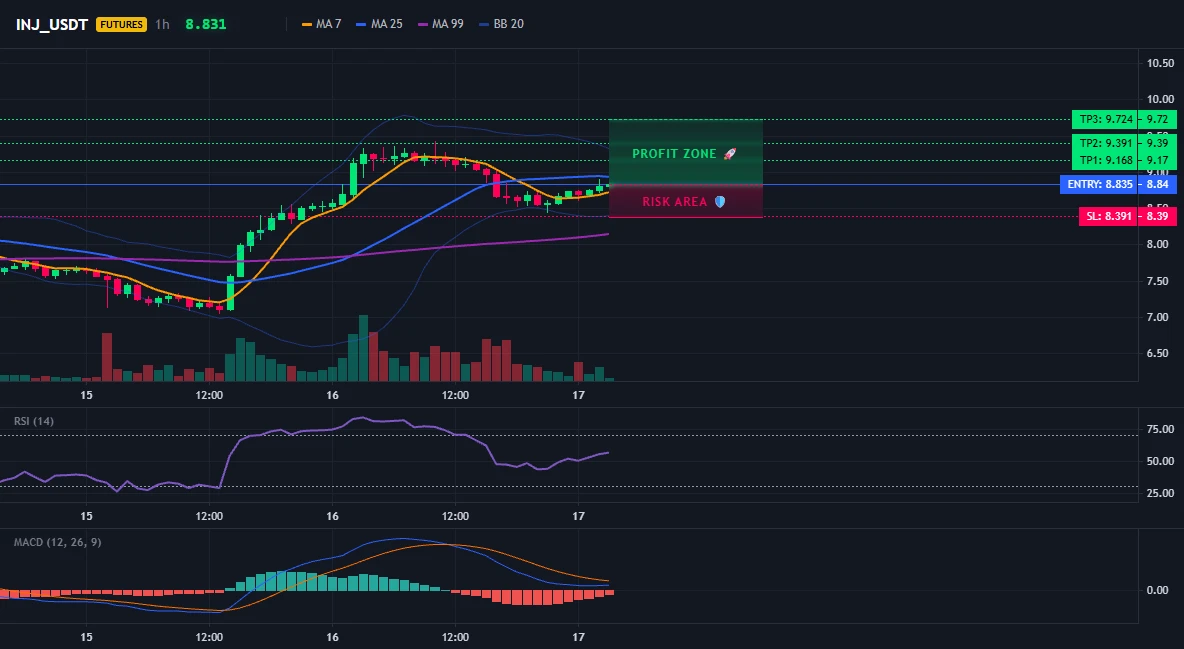Click the shield icon beside RISK AREA
This screenshot has width=1184, height=649.
(x=720, y=202)
